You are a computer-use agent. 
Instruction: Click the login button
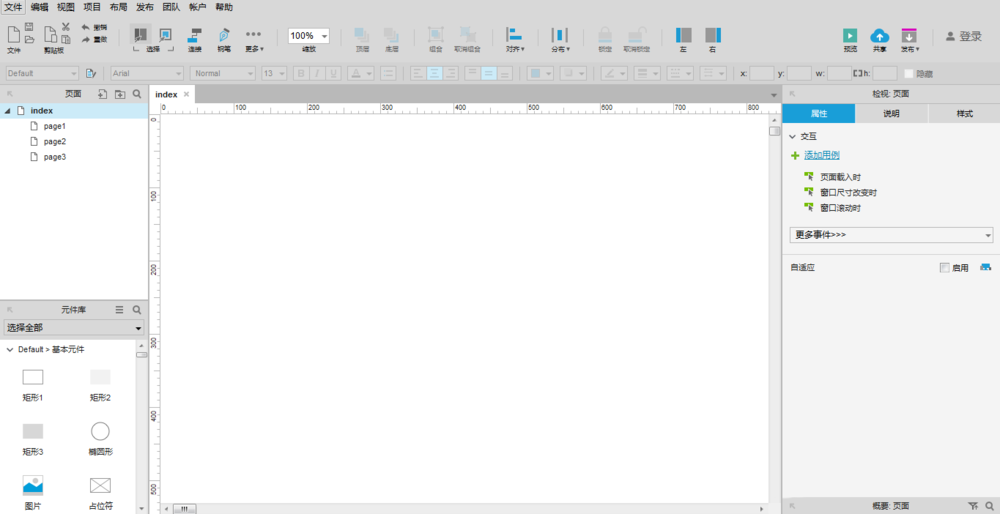(x=964, y=36)
